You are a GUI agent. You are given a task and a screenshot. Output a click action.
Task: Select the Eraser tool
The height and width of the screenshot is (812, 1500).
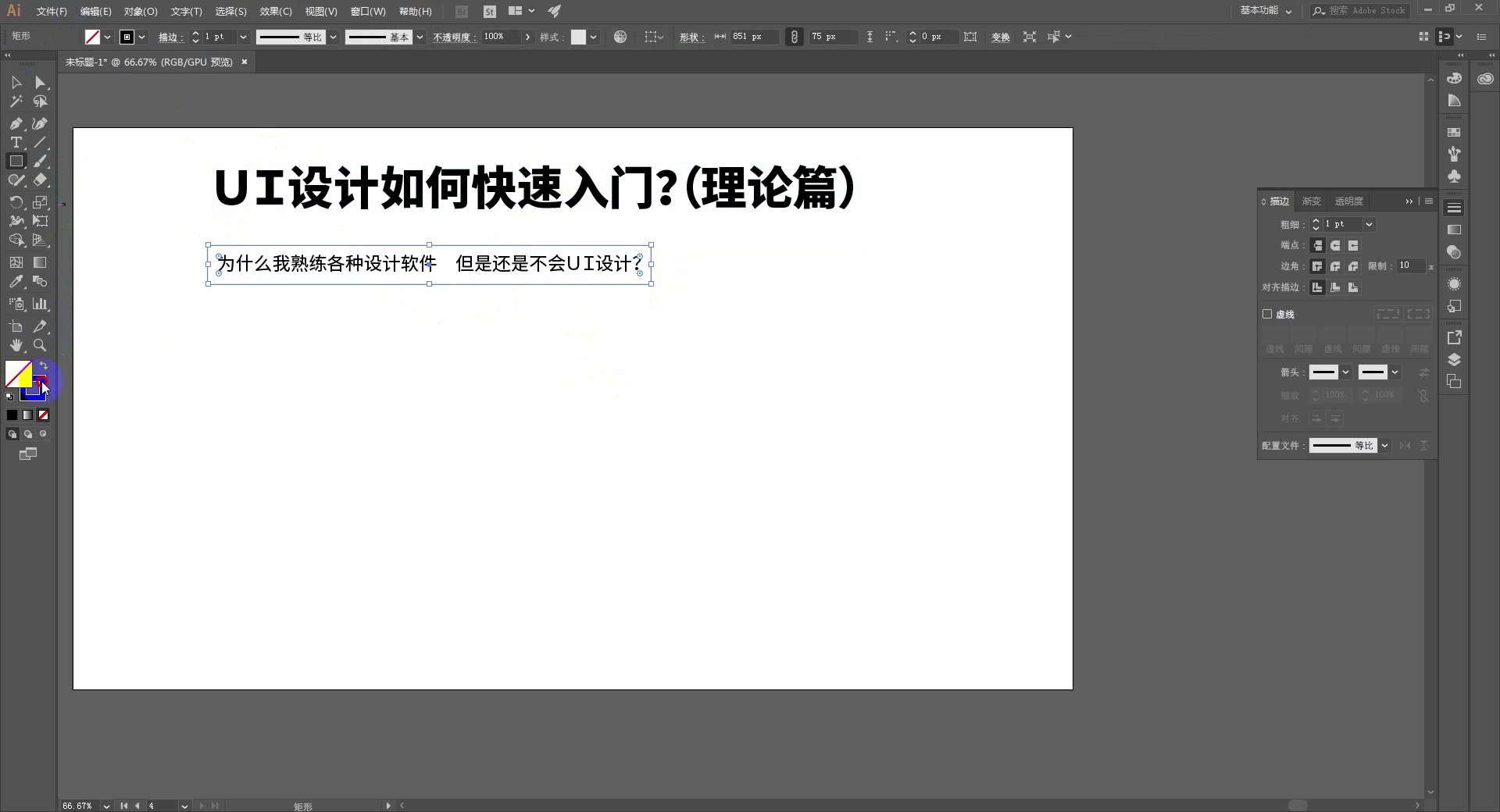pyautogui.click(x=40, y=180)
